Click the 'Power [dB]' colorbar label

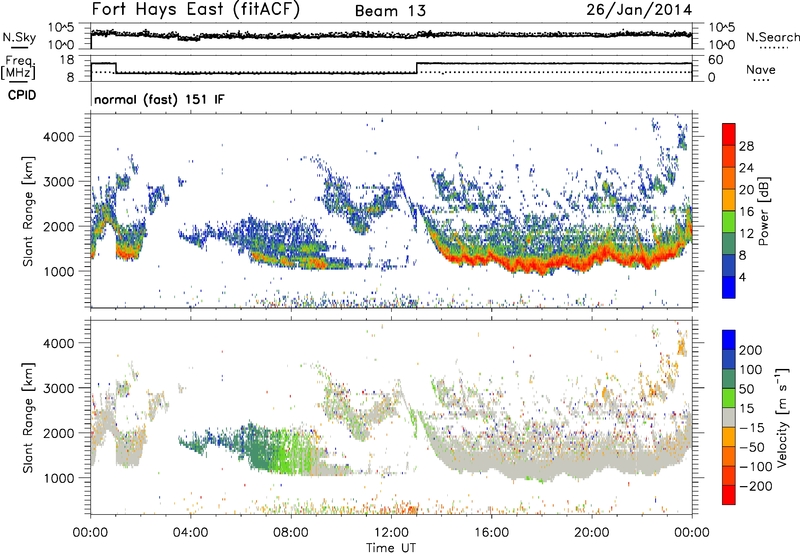point(764,211)
